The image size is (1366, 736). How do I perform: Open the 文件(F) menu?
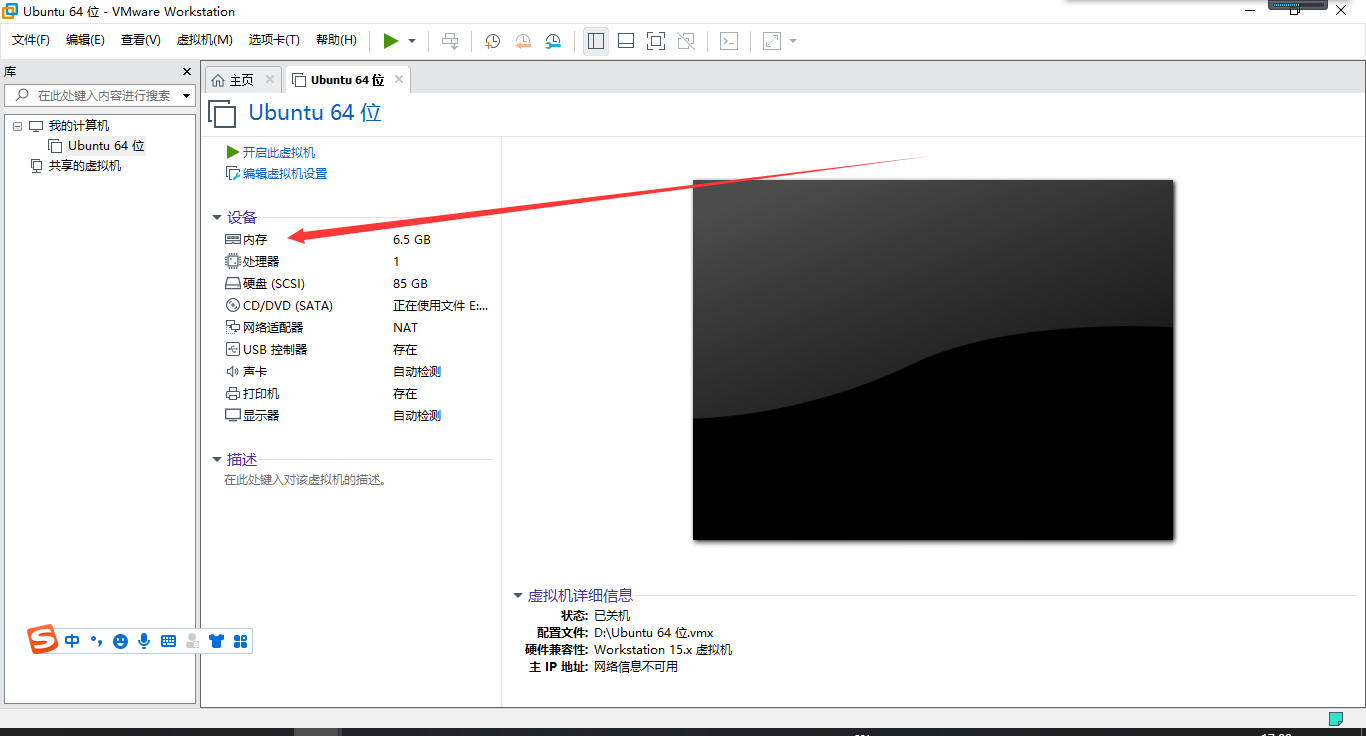coord(31,40)
